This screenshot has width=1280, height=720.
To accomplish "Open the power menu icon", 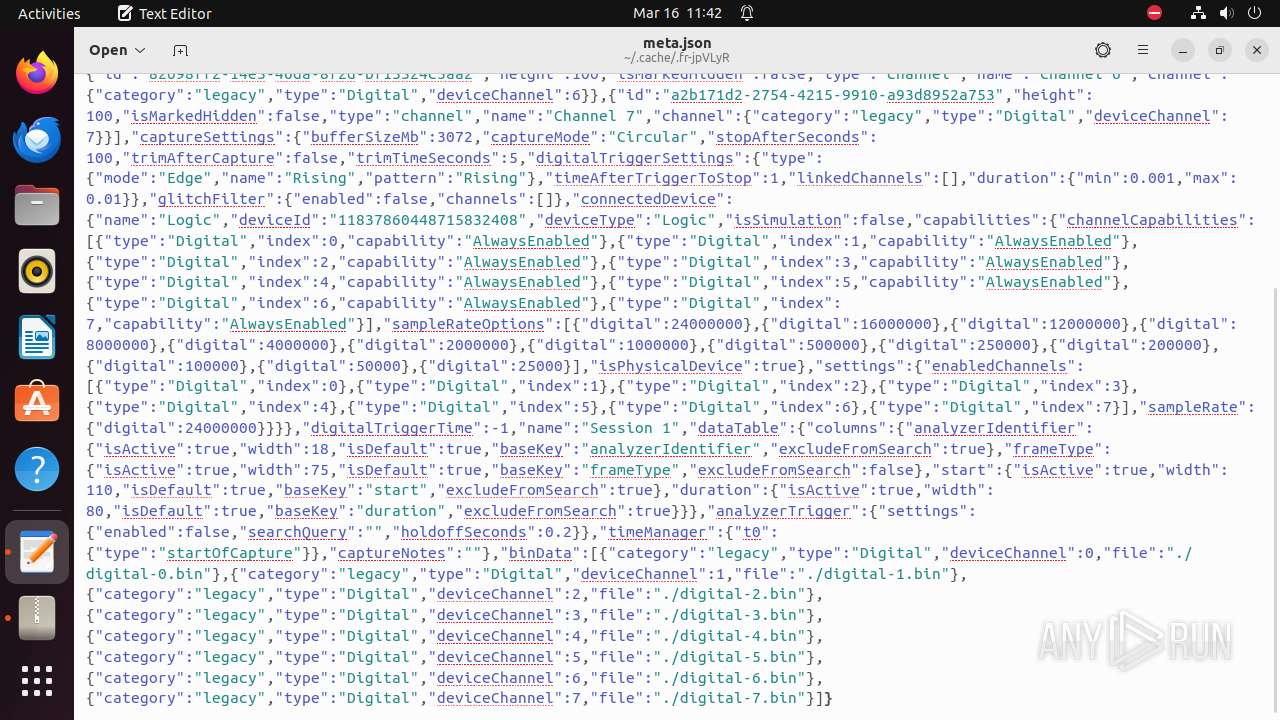I will 1255,14.
